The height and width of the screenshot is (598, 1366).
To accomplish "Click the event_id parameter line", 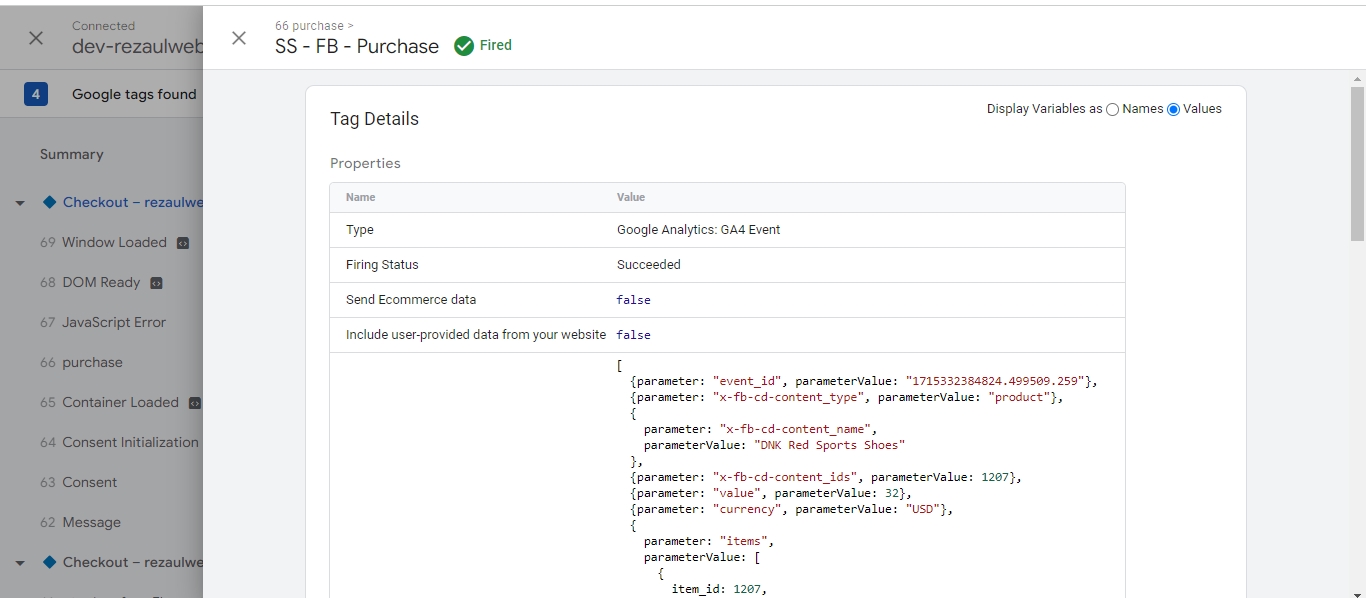I will 865,381.
